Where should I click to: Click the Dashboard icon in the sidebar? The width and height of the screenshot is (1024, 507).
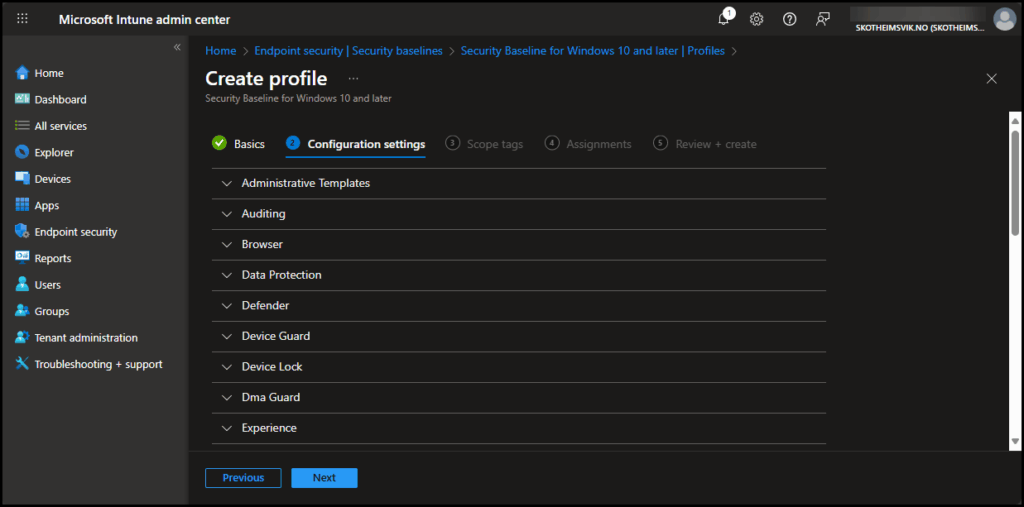coord(22,99)
